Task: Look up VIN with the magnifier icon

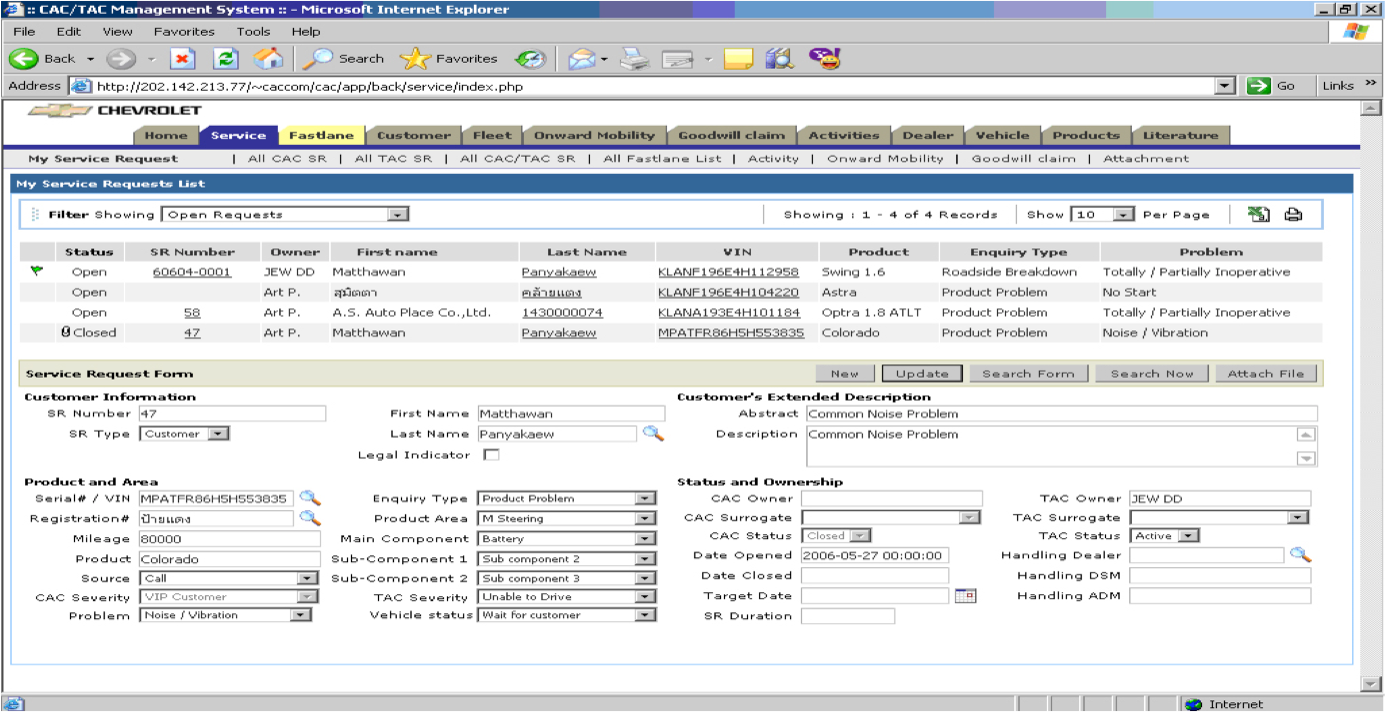Action: click(310, 498)
